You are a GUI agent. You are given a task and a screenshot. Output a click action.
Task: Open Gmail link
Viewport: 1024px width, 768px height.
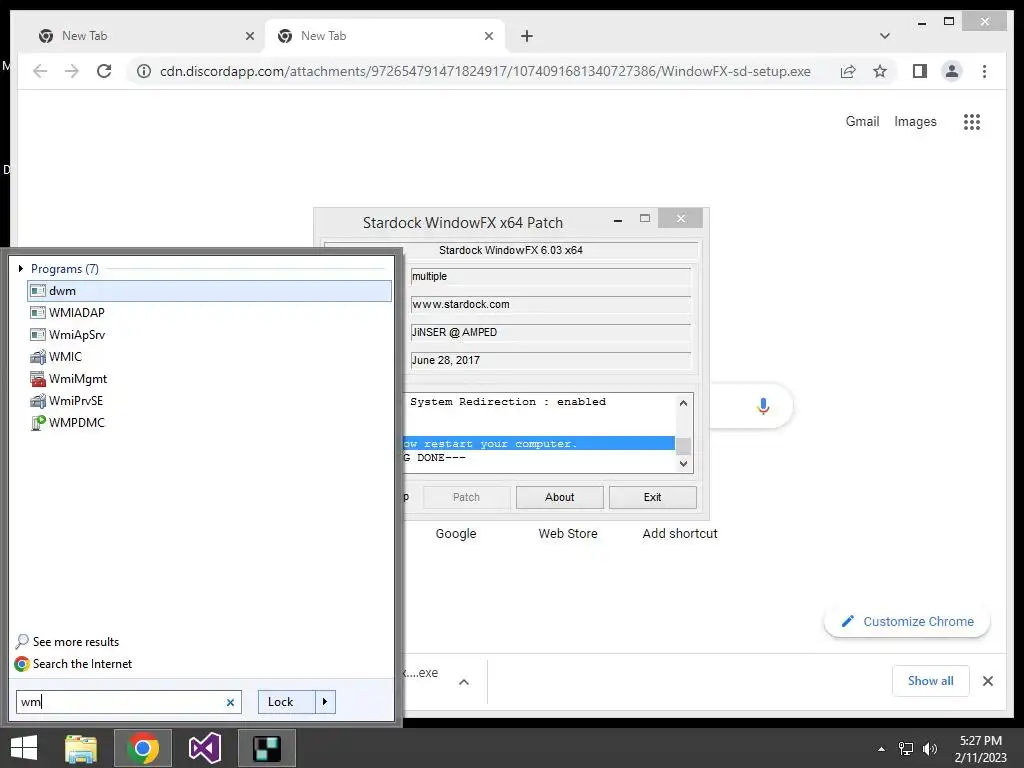pyautogui.click(x=862, y=121)
